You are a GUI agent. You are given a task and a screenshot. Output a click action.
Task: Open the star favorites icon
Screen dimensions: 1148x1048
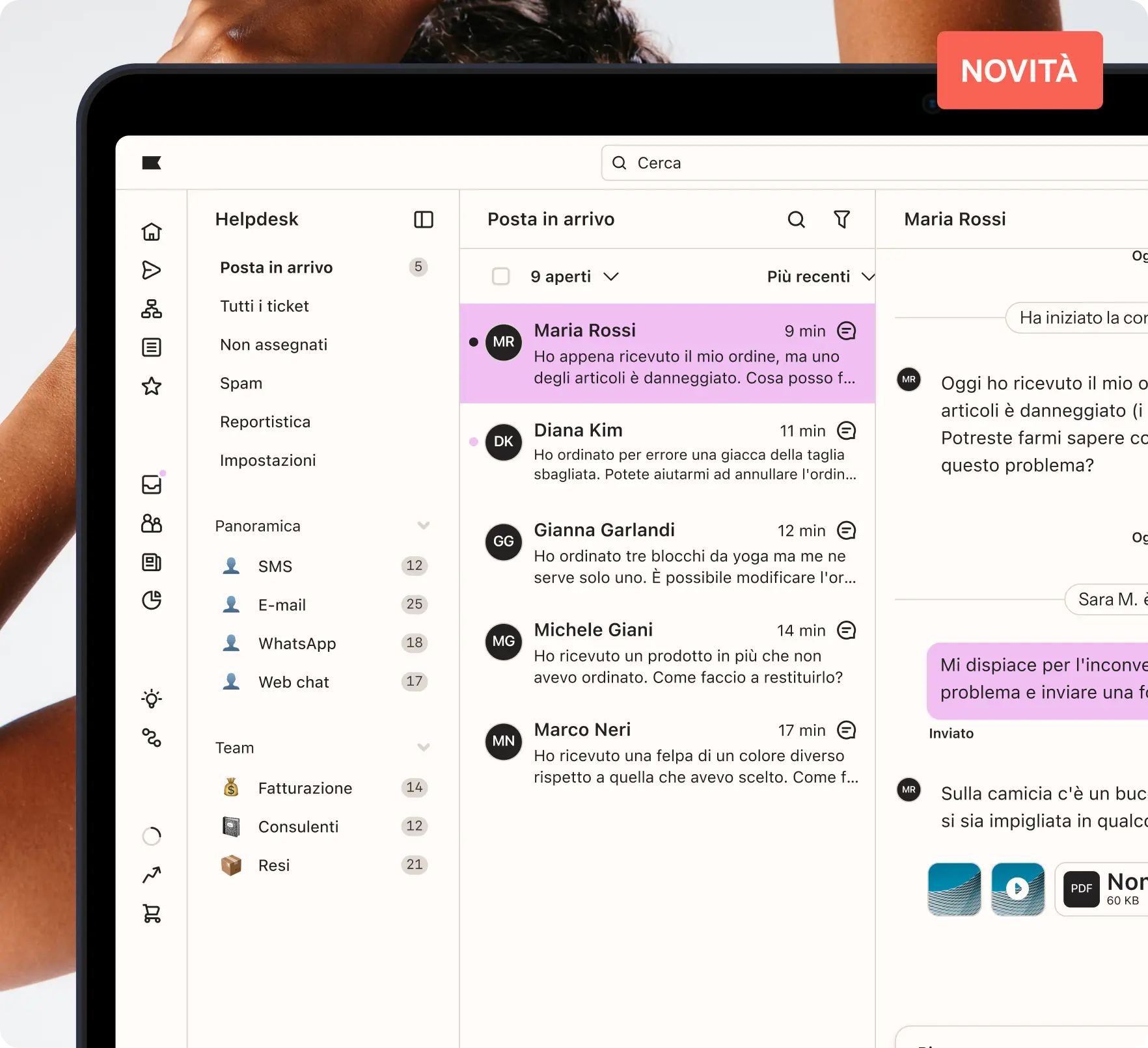click(152, 386)
